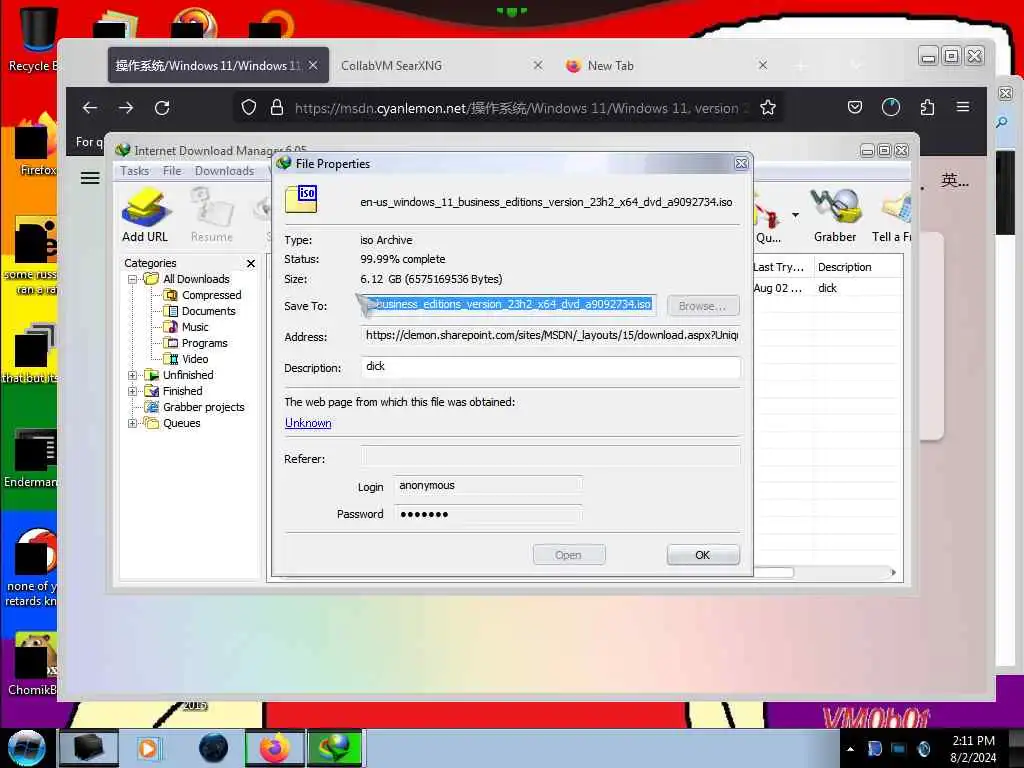The image size is (1024, 768).
Task: Expand the Queues category
Action: pyautogui.click(x=133, y=423)
